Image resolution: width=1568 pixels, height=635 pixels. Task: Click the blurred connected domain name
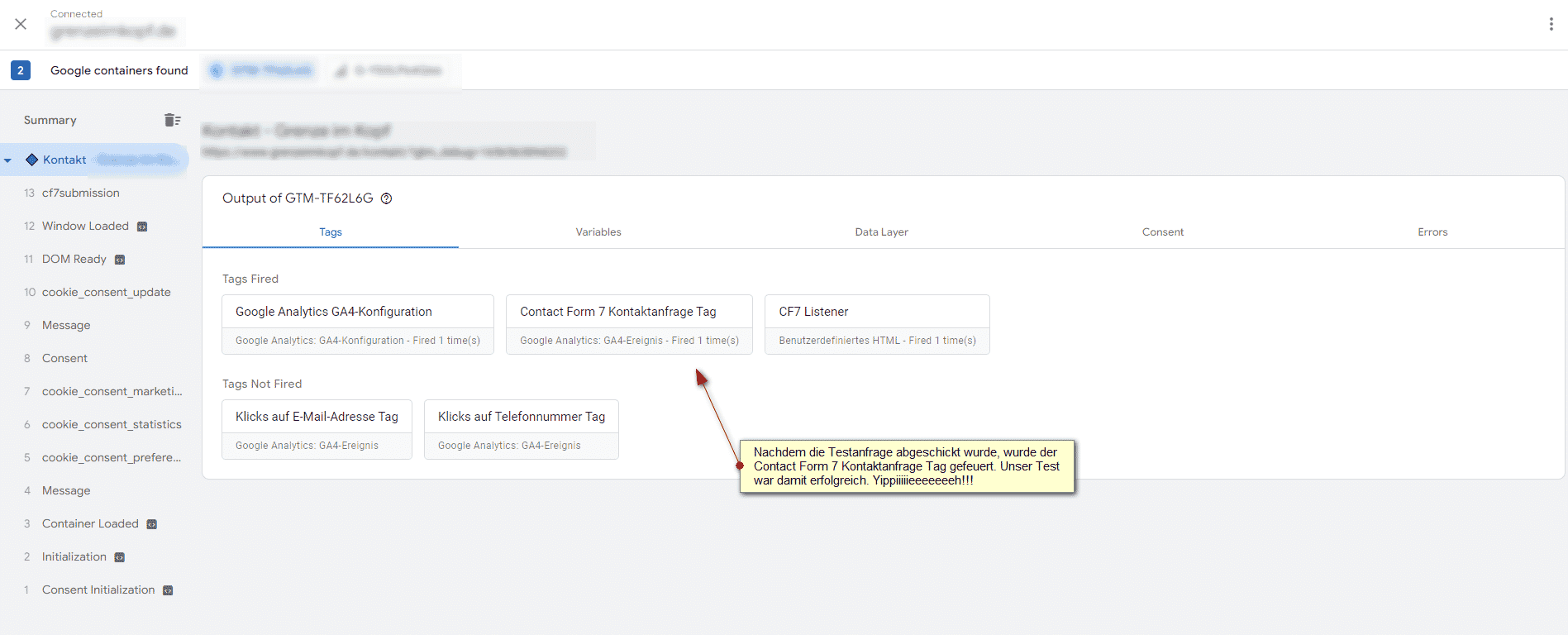(114, 31)
